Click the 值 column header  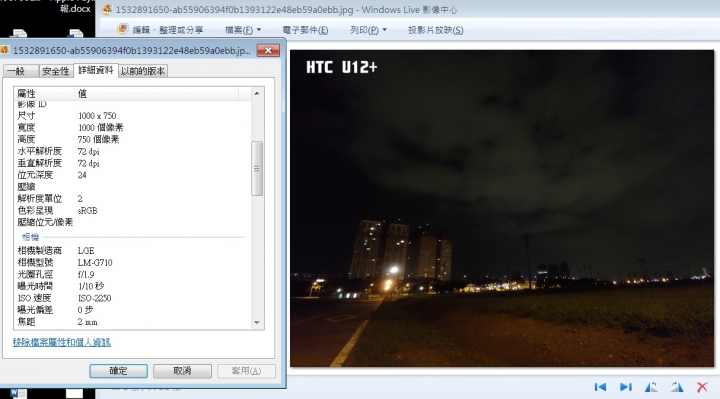click(156, 94)
